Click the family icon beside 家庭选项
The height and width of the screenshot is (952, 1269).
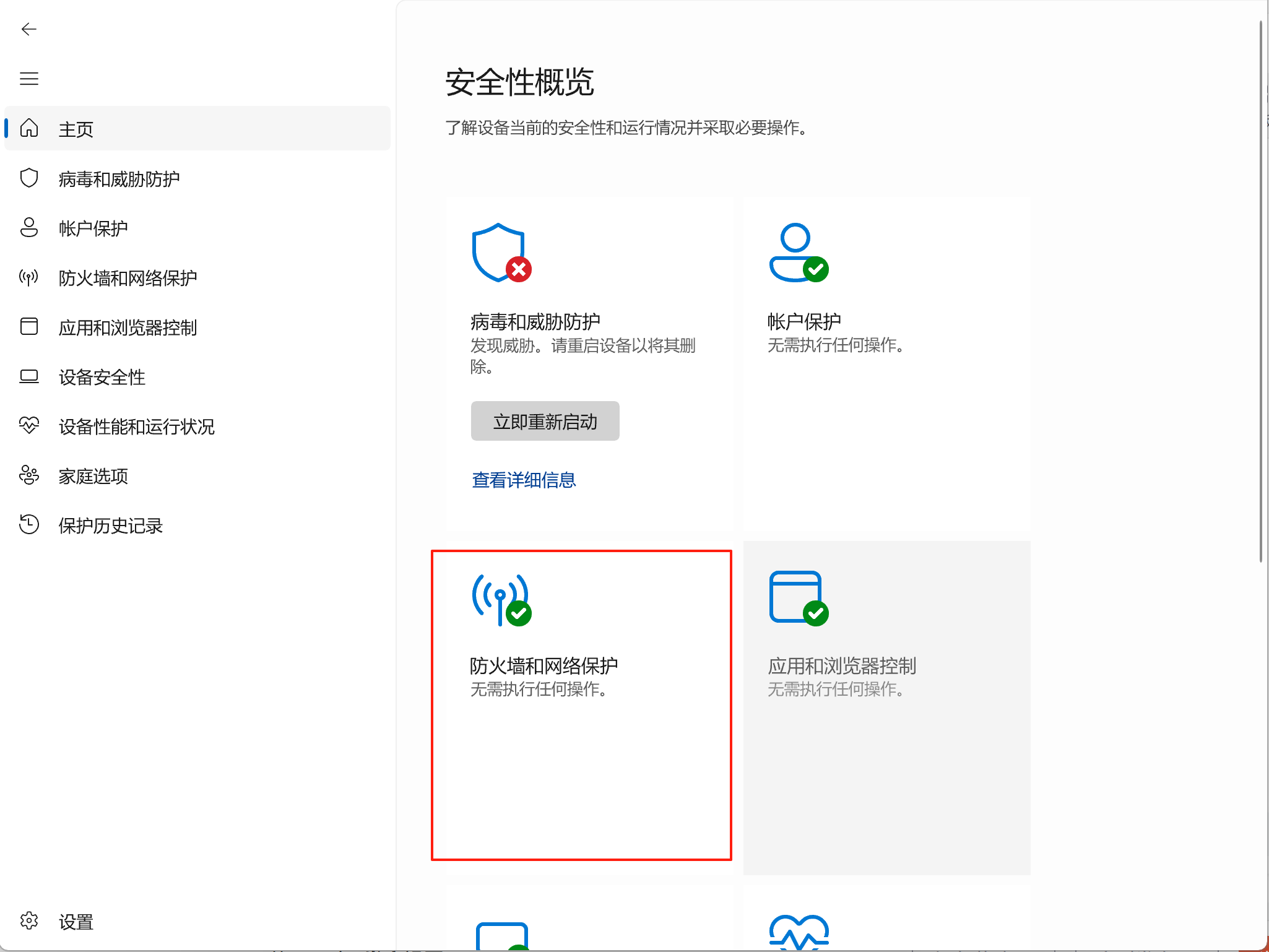tap(29, 475)
